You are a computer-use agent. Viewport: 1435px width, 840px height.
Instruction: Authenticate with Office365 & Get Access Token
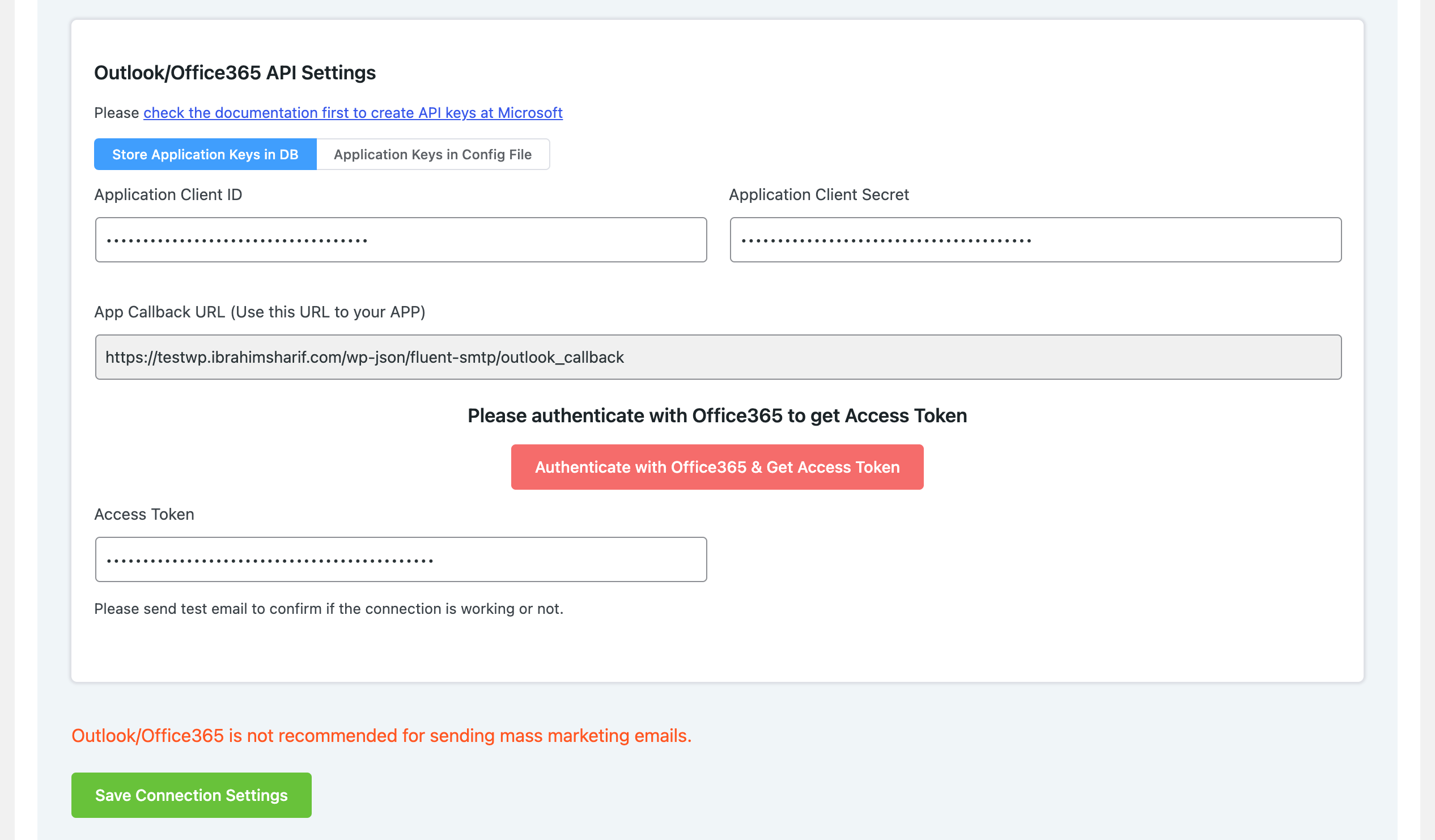pos(717,467)
